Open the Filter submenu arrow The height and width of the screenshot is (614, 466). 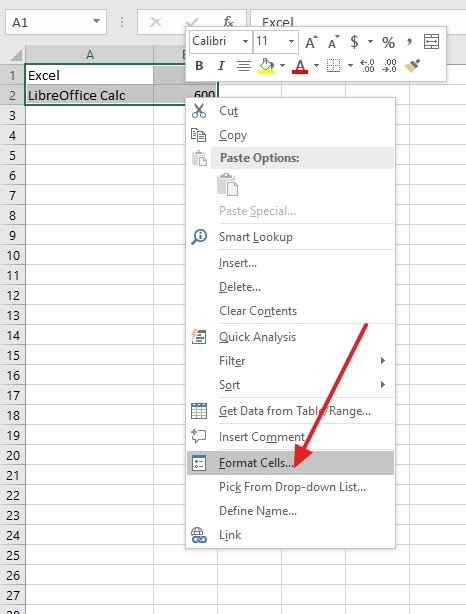[x=383, y=360]
